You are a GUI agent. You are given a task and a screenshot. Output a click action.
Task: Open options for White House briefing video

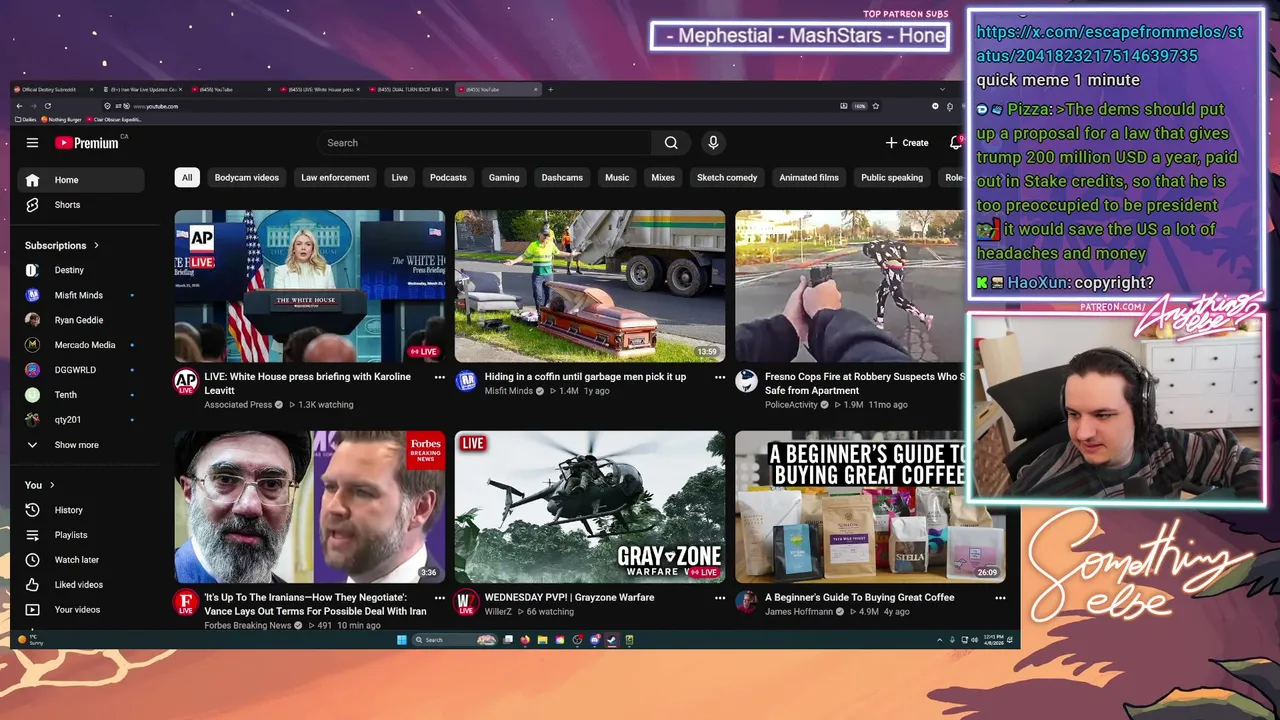439,377
